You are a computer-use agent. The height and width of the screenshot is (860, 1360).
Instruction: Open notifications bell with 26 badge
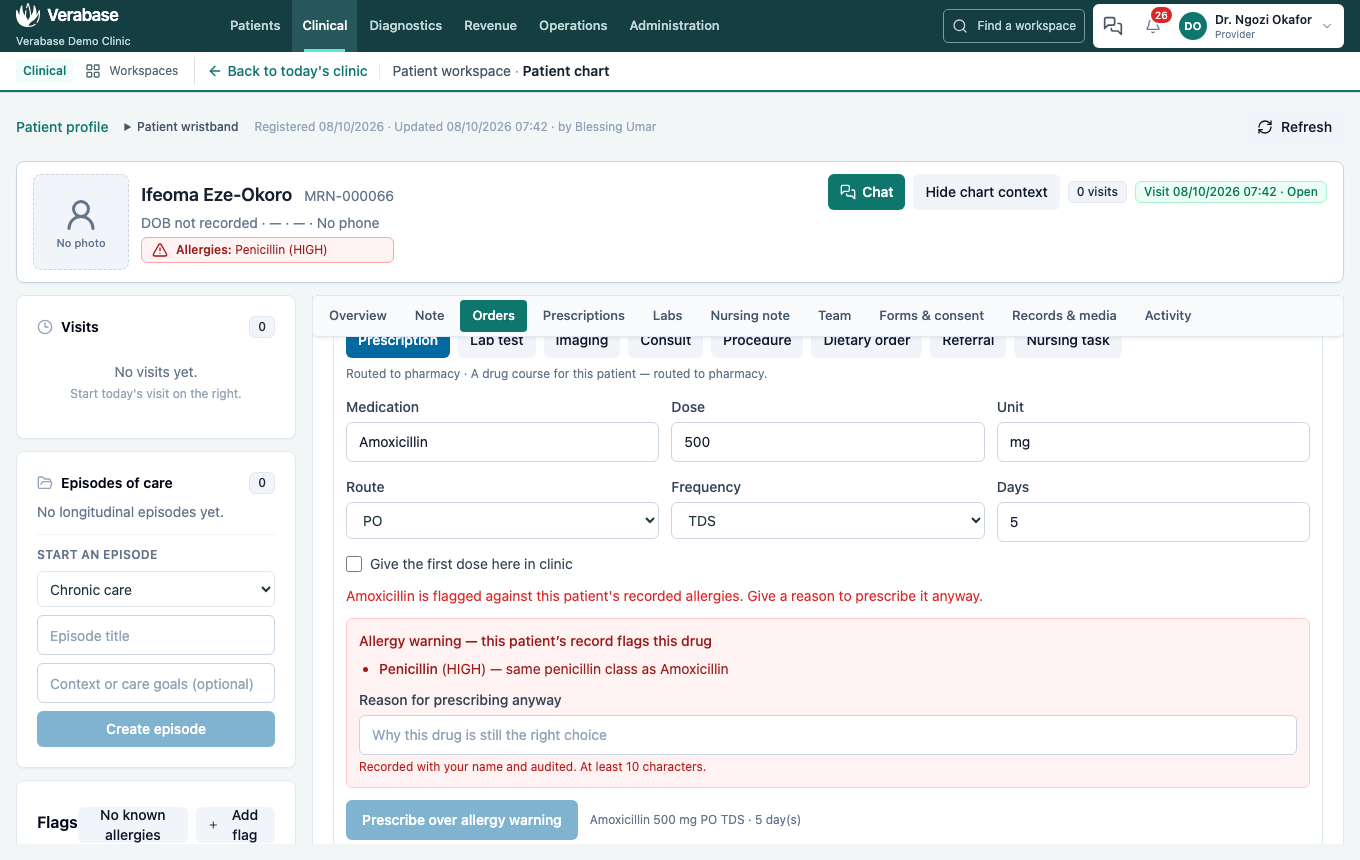1153,26
